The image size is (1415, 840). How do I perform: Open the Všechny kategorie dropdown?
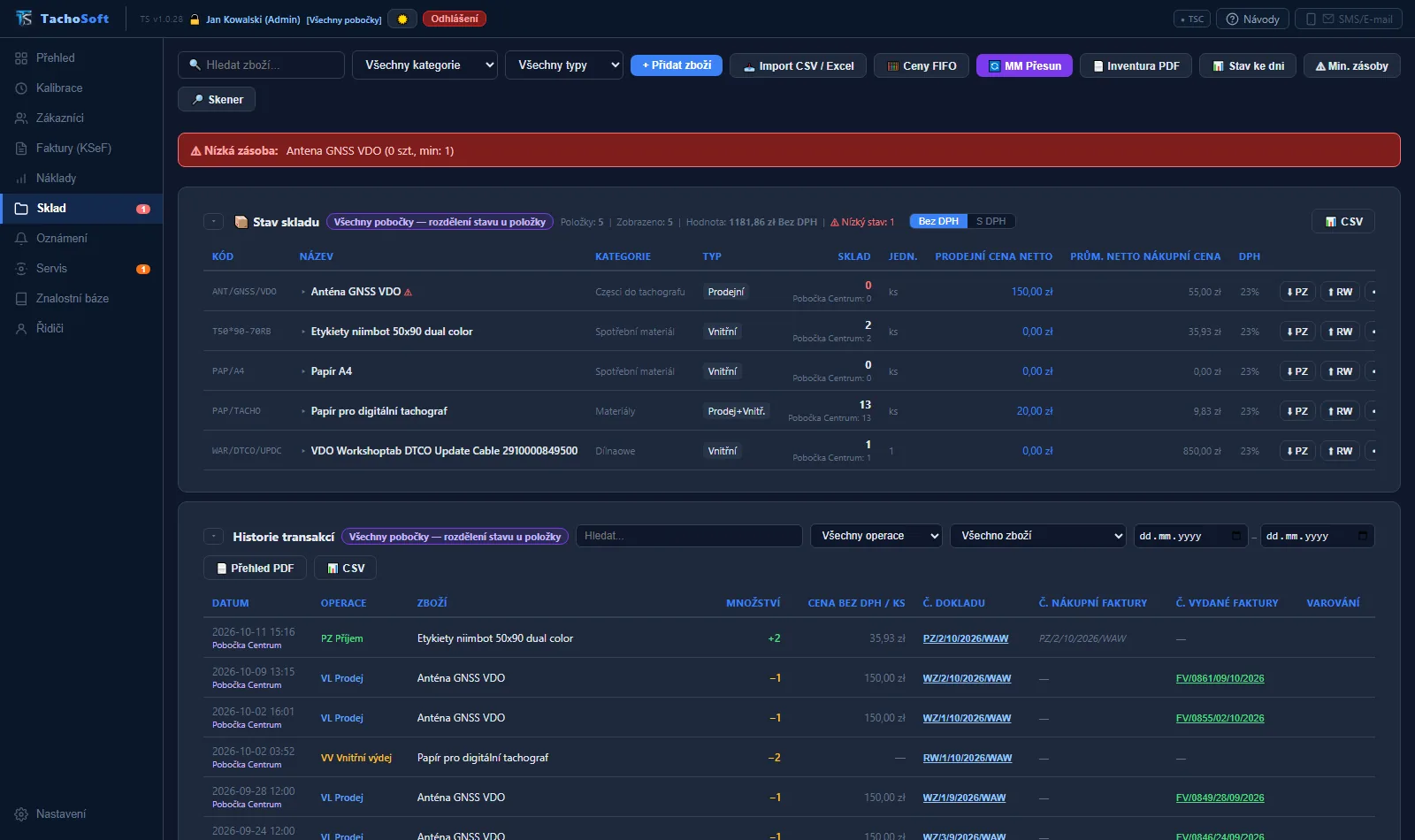click(424, 65)
